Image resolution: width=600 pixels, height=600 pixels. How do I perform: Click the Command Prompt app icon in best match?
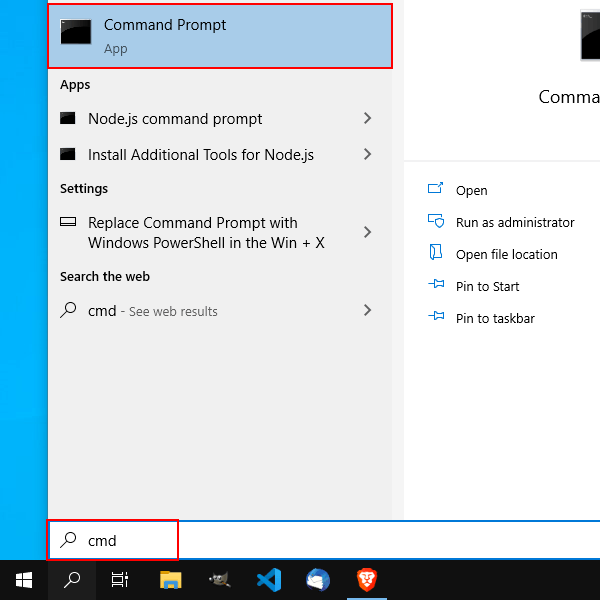tap(76, 32)
